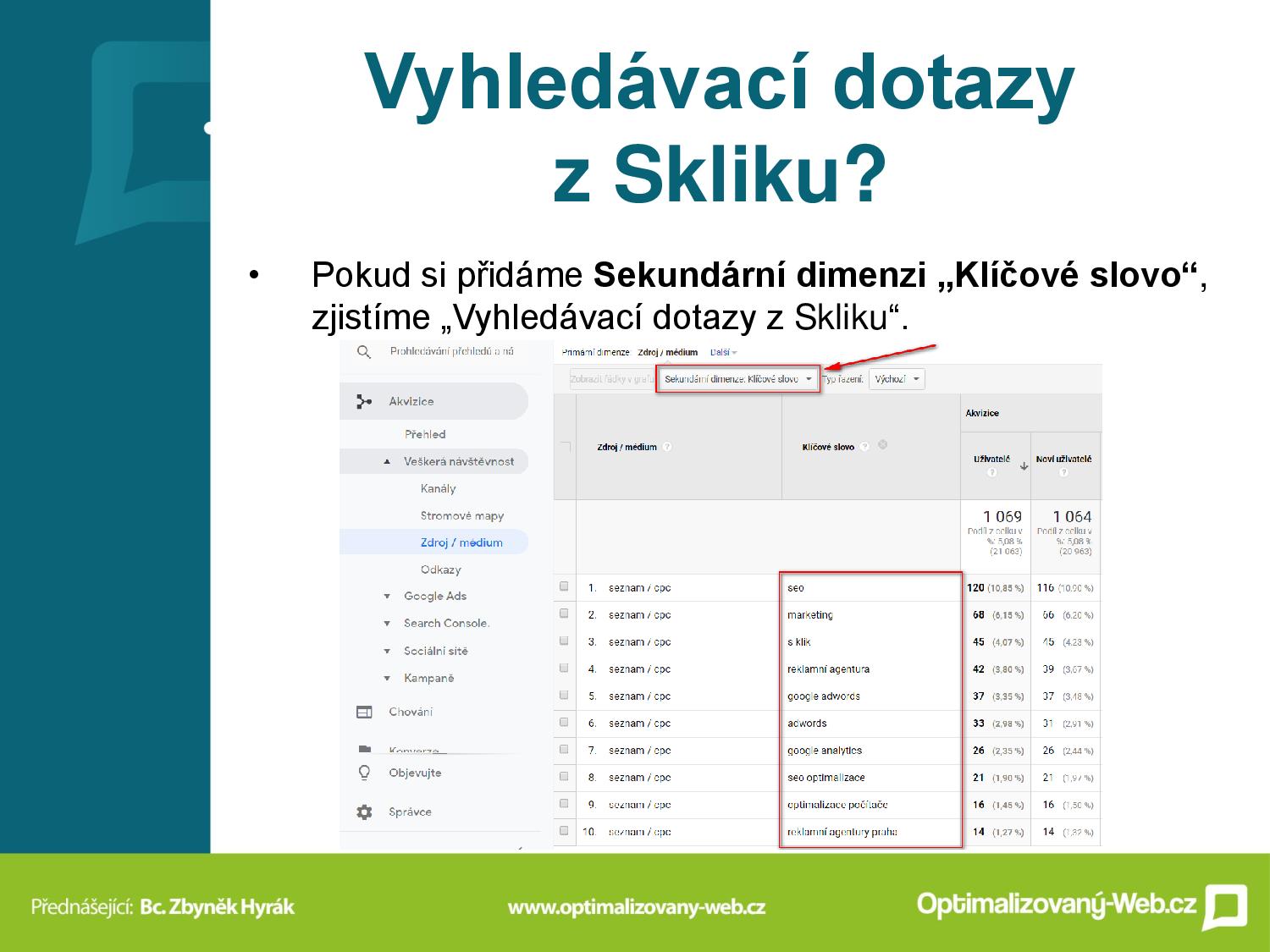Open the Sekundární dimenze: Klíčové slovo dropdown
Screen dimensions: 1270x952
click(738, 379)
